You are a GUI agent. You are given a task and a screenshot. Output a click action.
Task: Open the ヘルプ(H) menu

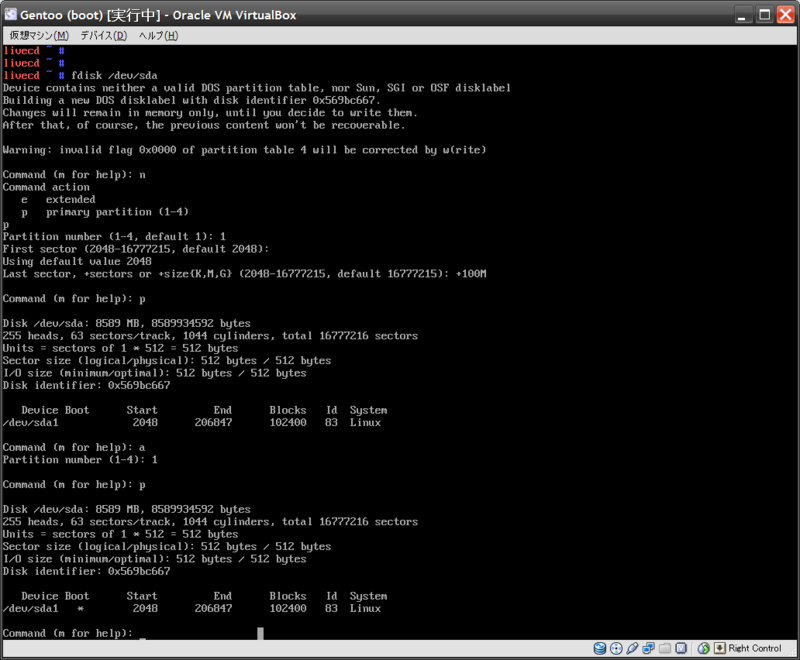[x=159, y=35]
